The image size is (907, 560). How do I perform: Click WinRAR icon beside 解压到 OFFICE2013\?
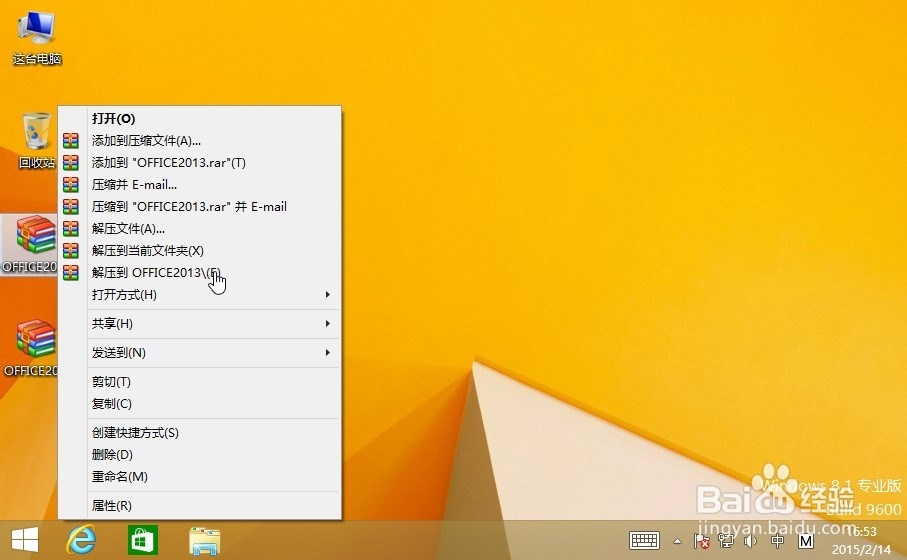tap(71, 272)
